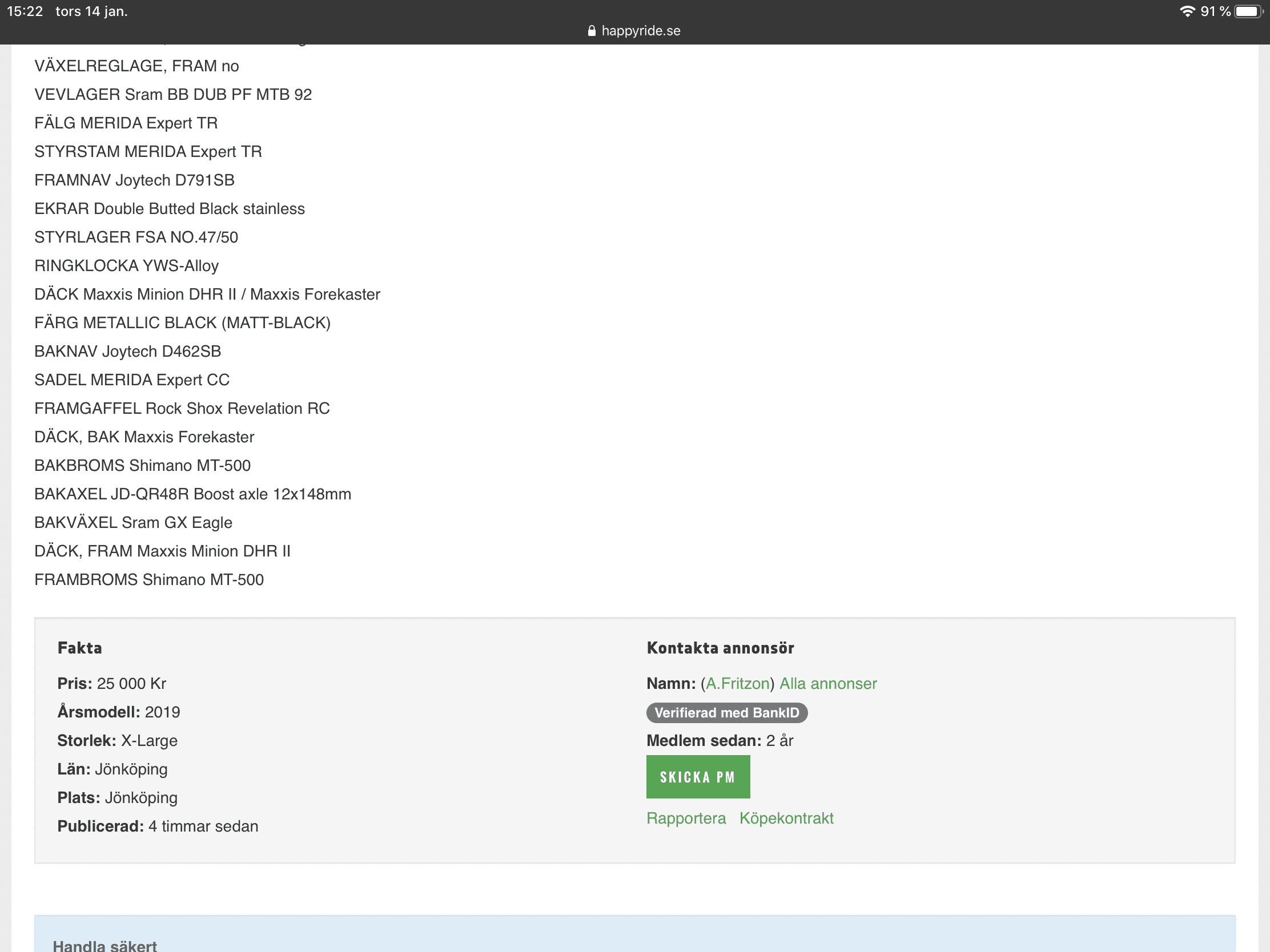Tap the battery indicator icon

[x=1248, y=11]
